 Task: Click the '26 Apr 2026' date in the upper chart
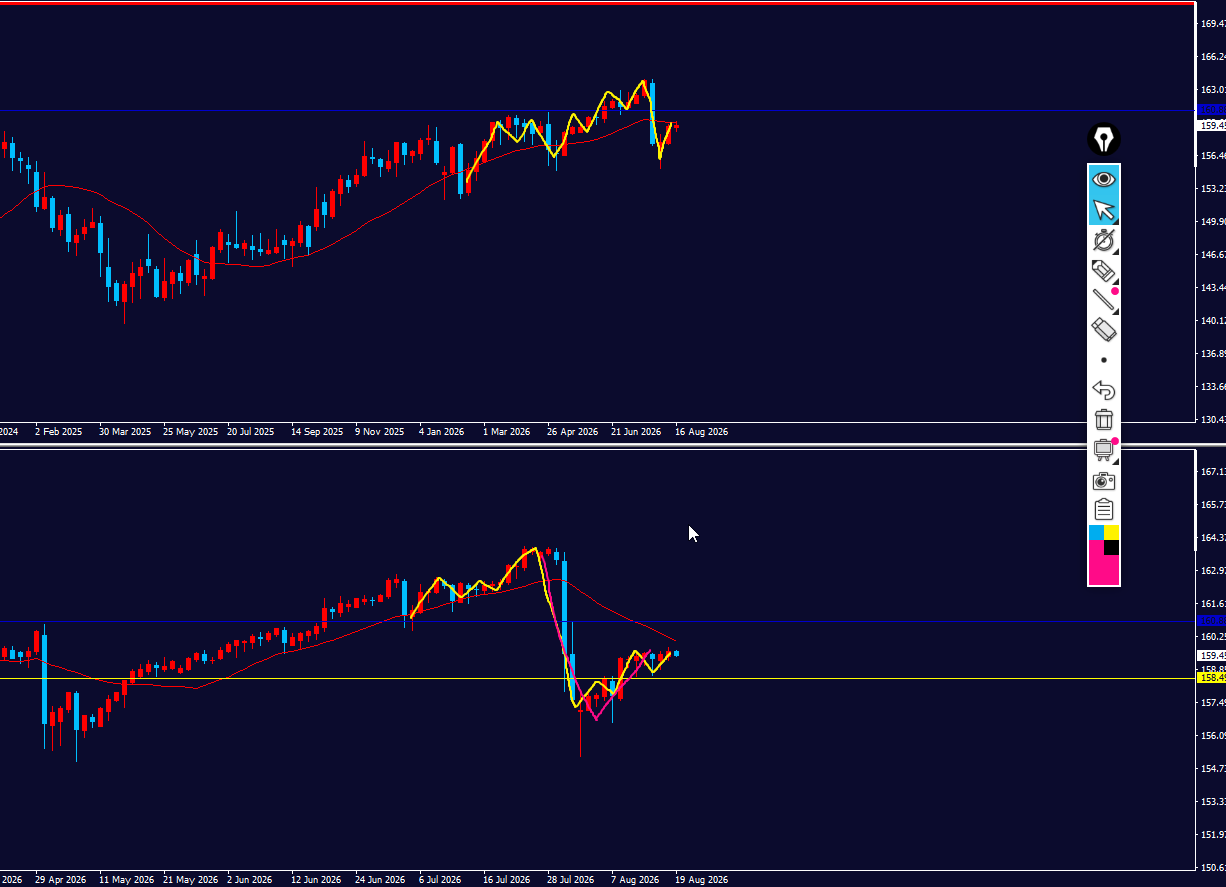point(573,432)
